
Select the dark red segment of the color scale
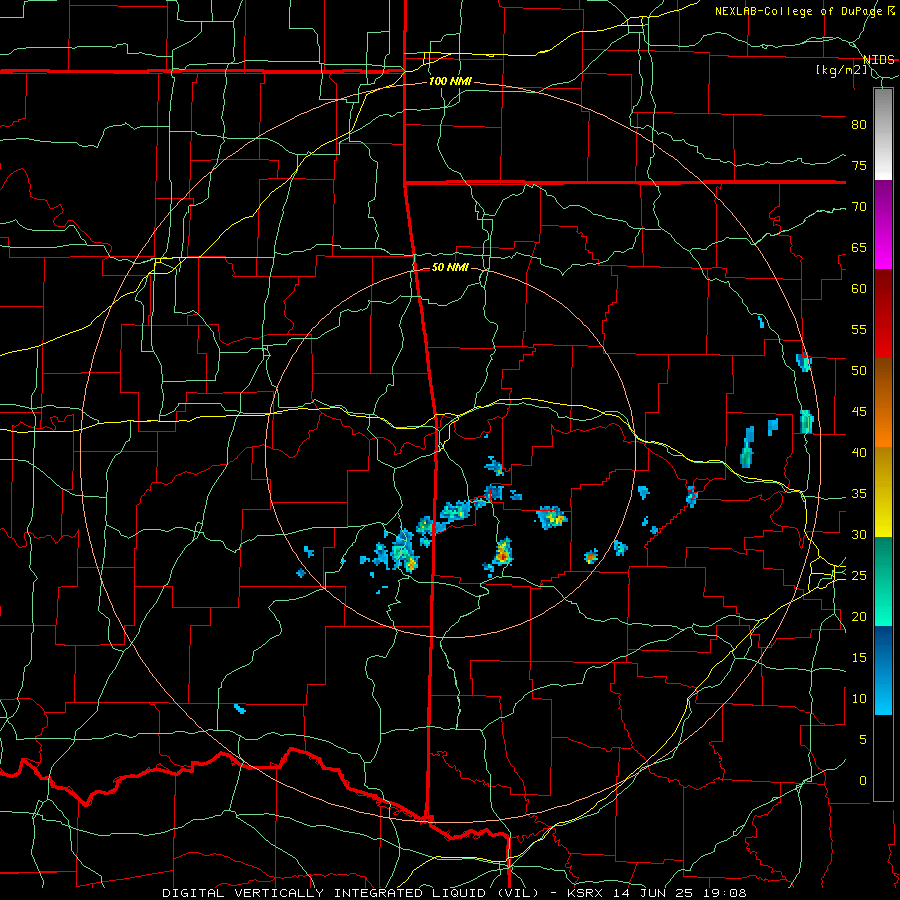883,314
